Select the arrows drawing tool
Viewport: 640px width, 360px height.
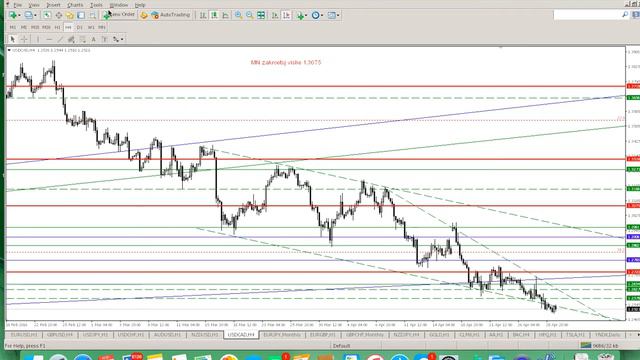(x=116, y=39)
